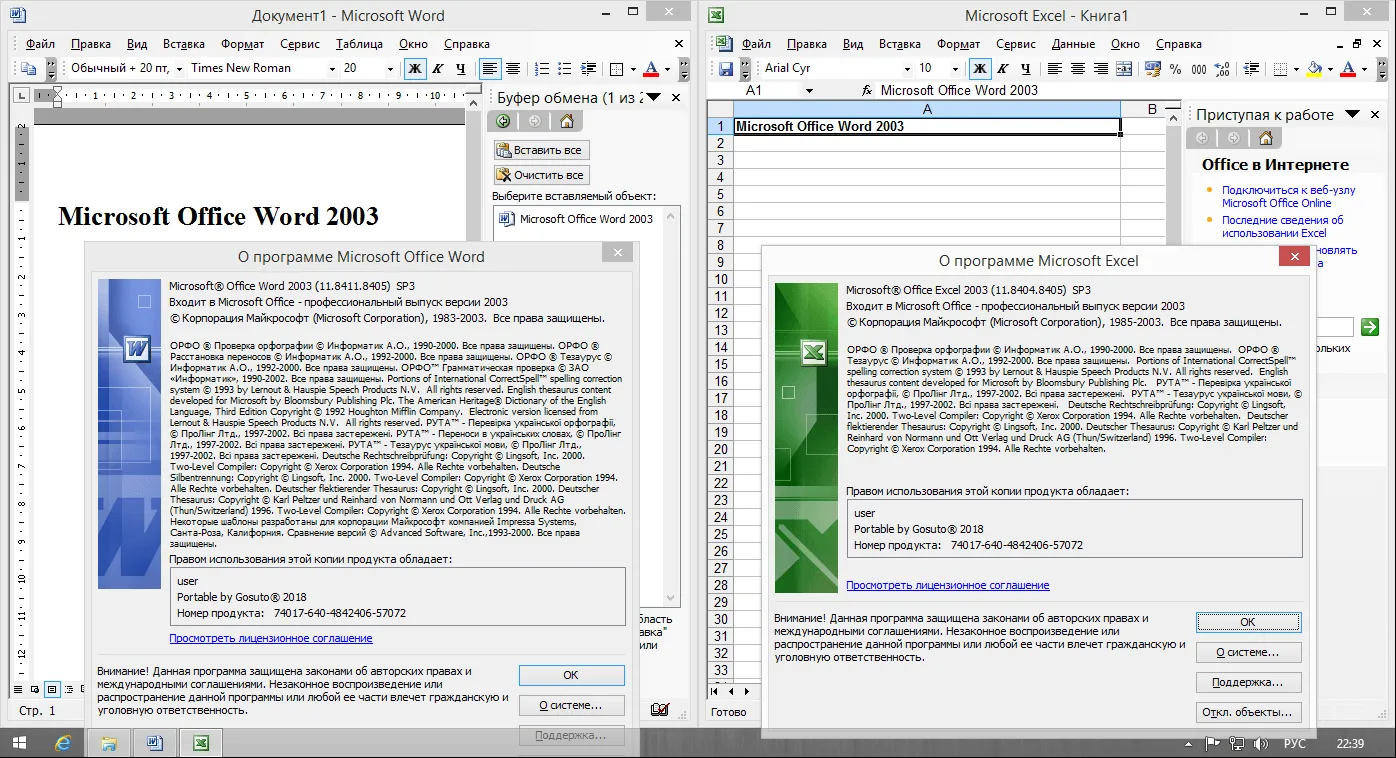The image size is (1396, 758).
Task: Expand the Excel Name Box dropdown
Action: pyautogui.click(x=809, y=90)
